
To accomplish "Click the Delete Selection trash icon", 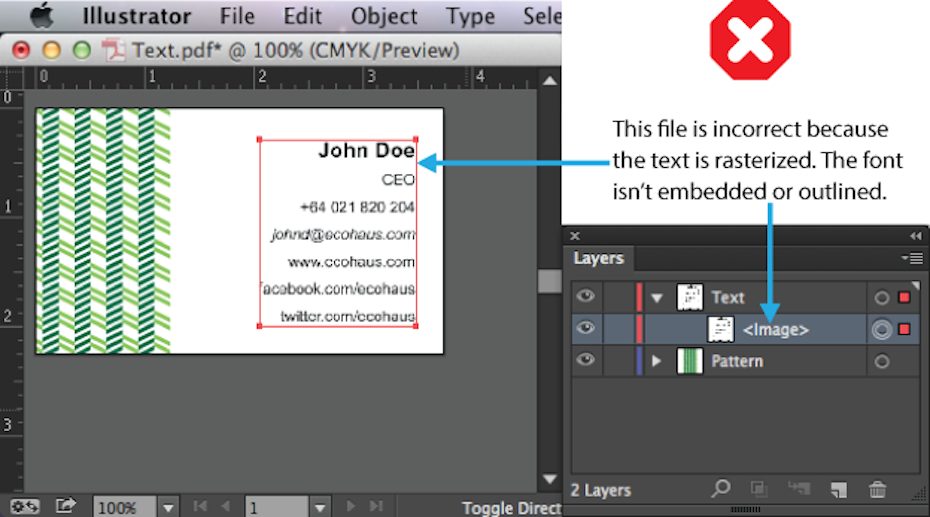I will [x=877, y=489].
